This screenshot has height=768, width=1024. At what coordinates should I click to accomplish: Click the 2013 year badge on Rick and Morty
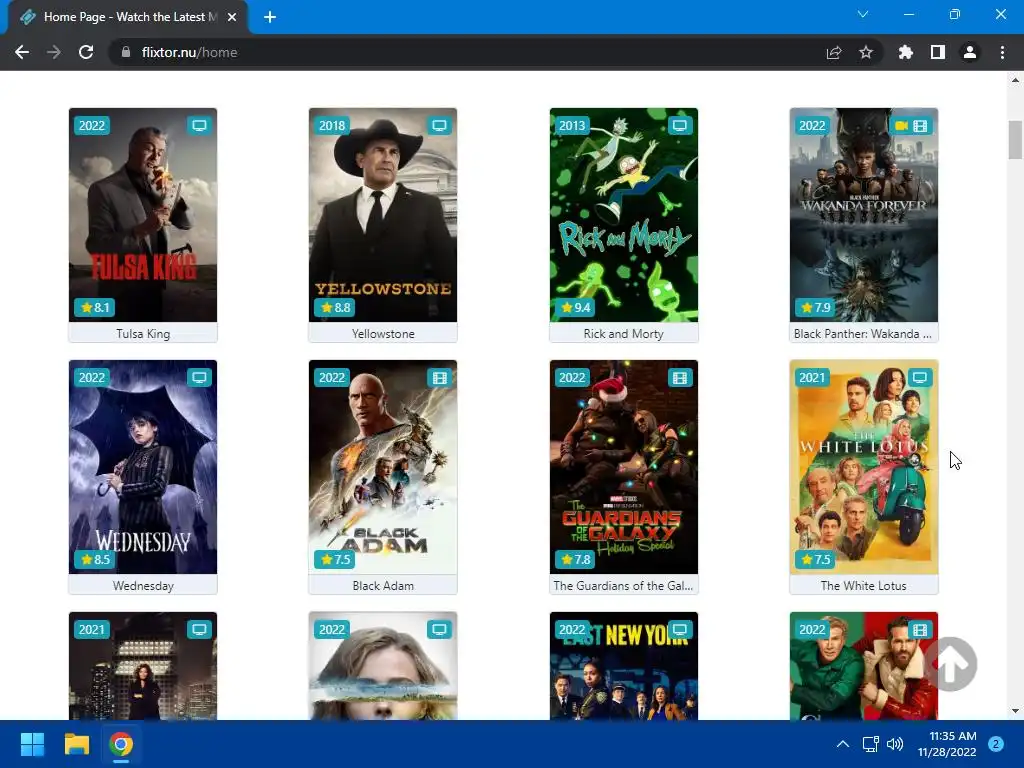point(572,125)
